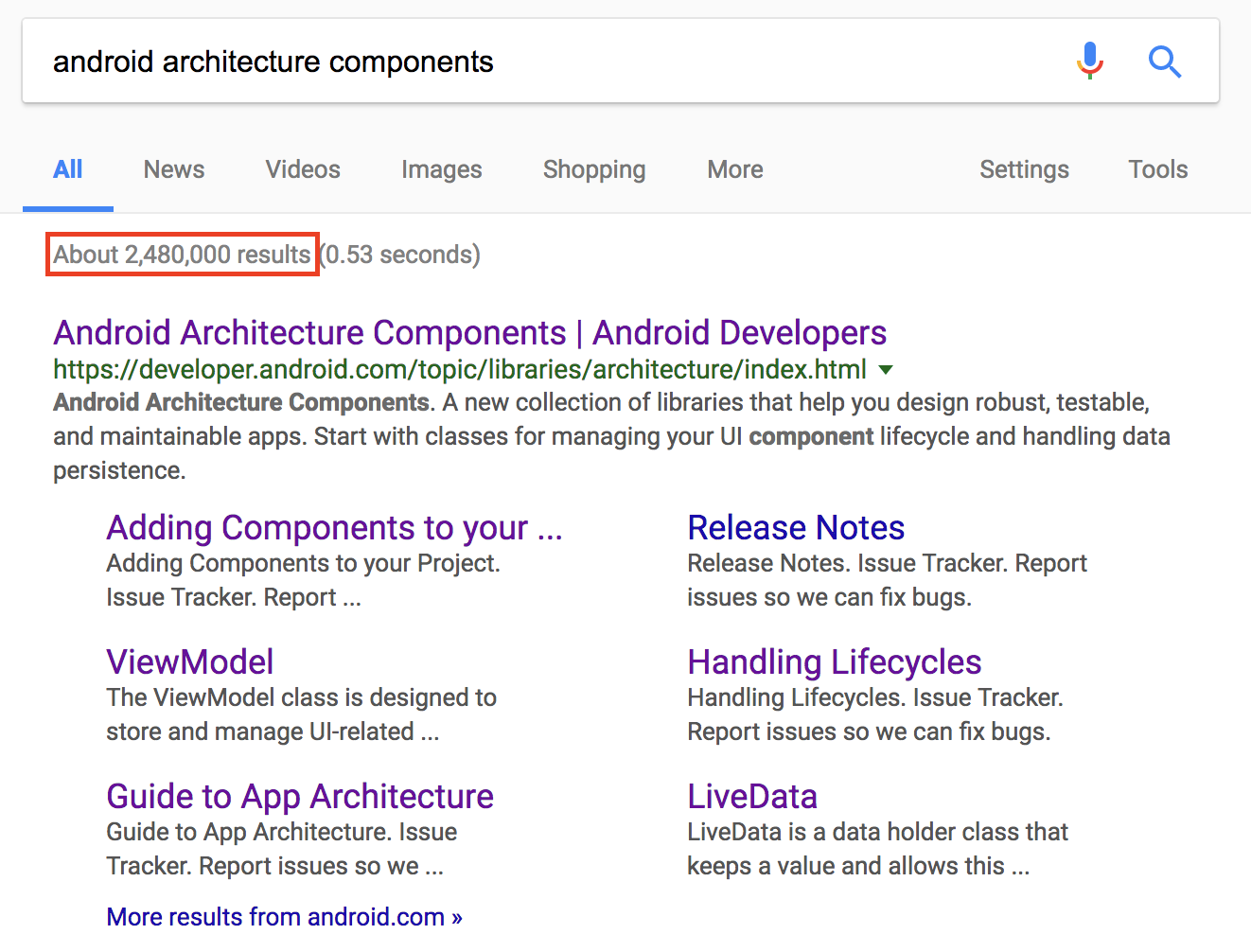1251x952 pixels.
Task: Go to the Shopping tab
Action: click(594, 169)
